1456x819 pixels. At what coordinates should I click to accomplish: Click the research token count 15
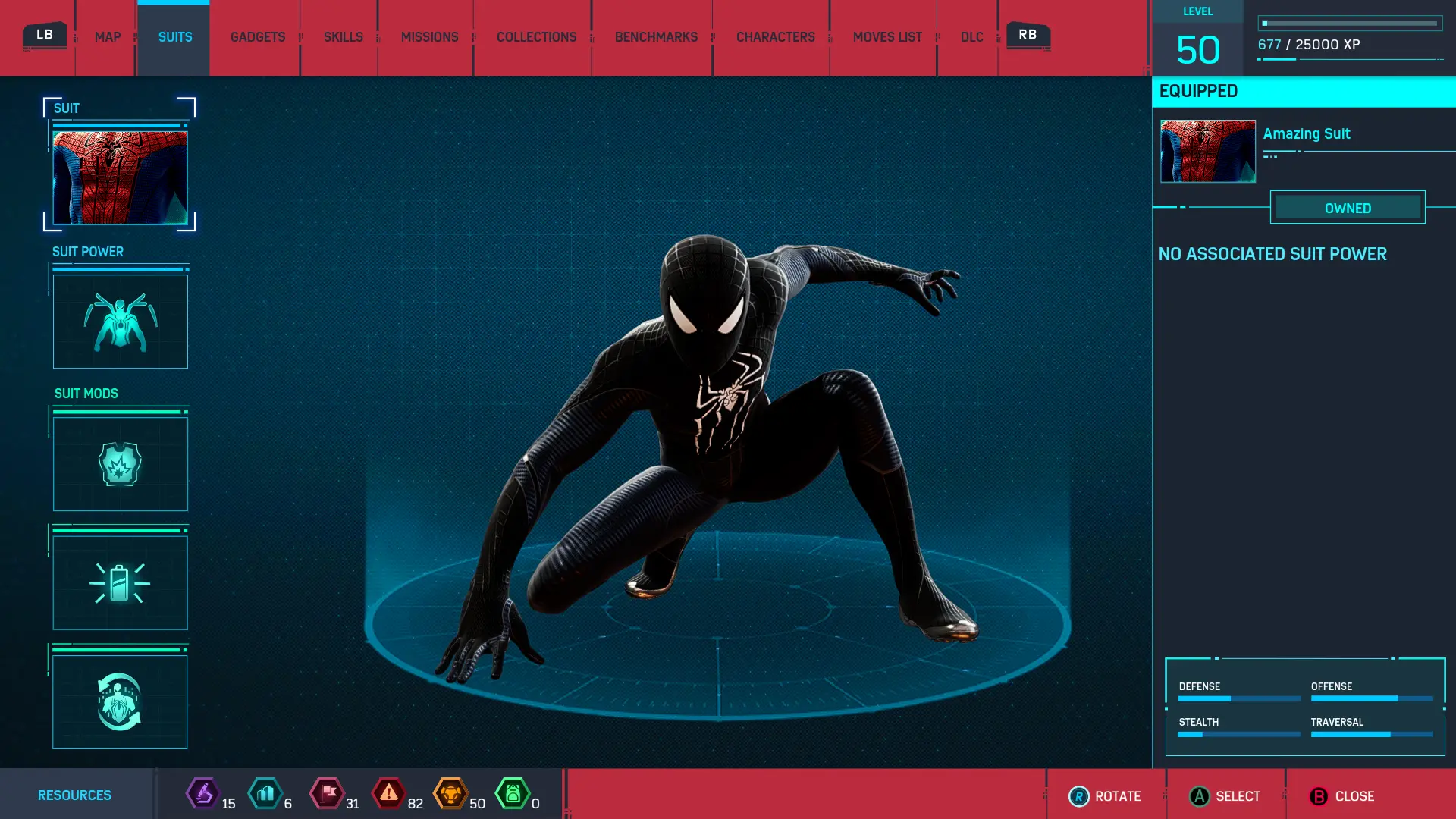click(228, 804)
